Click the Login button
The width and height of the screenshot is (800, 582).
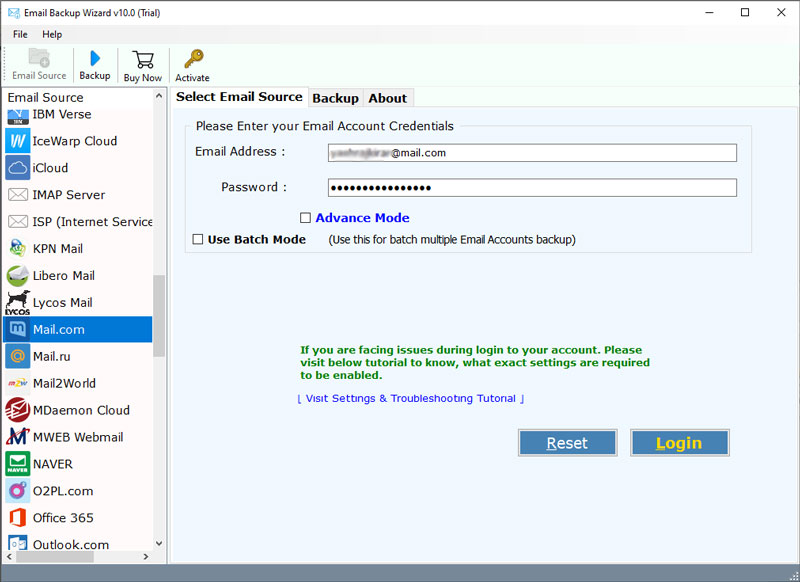click(680, 443)
